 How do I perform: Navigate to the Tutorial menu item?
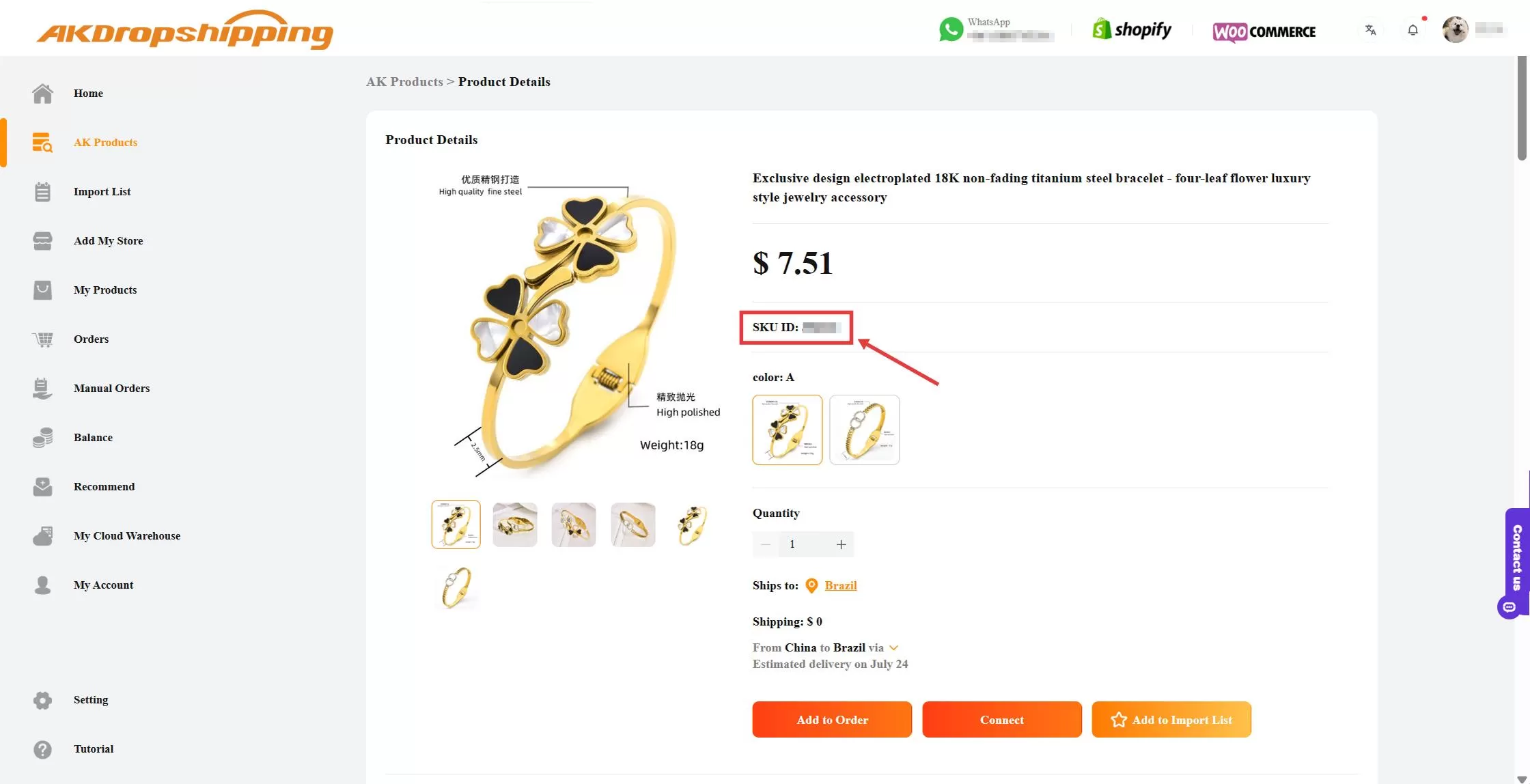pyautogui.click(x=94, y=749)
